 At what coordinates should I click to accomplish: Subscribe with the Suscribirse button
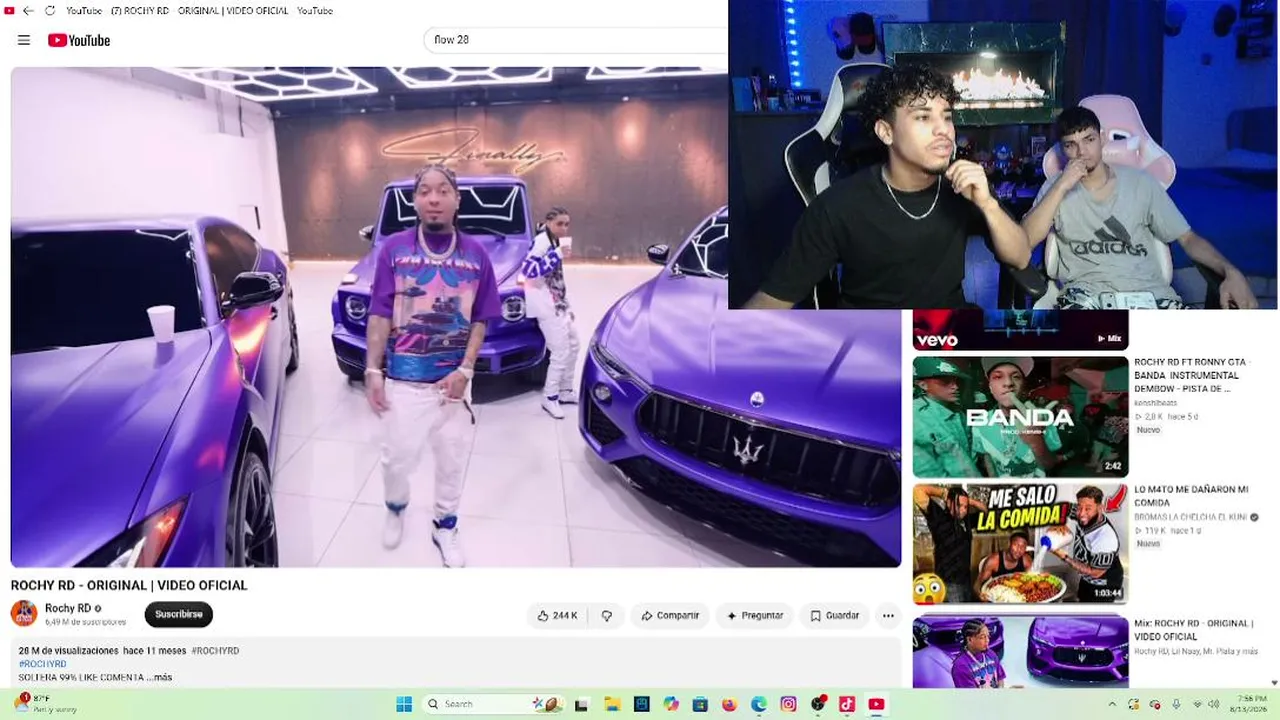pyautogui.click(x=179, y=614)
